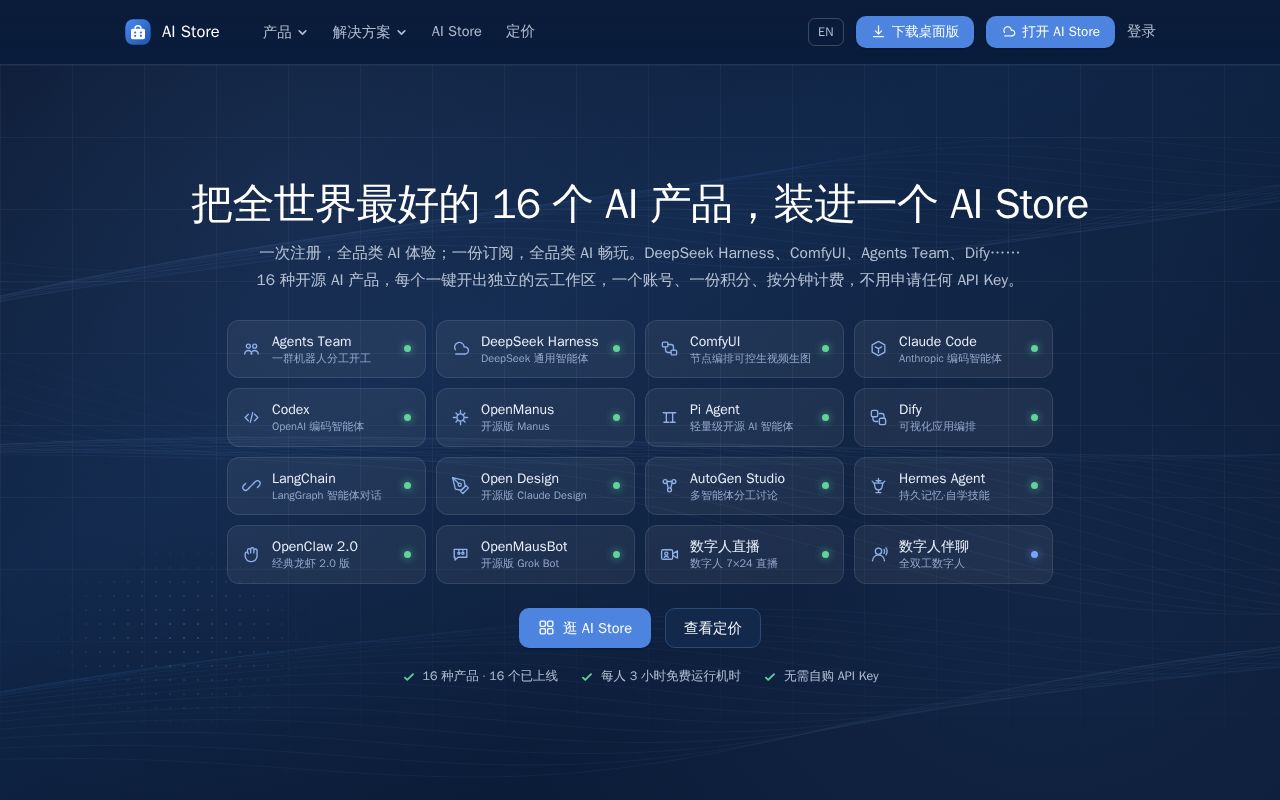Click the cloud icon in 打开 AI Store button
Screen dimensions: 1280x800
point(1008,32)
